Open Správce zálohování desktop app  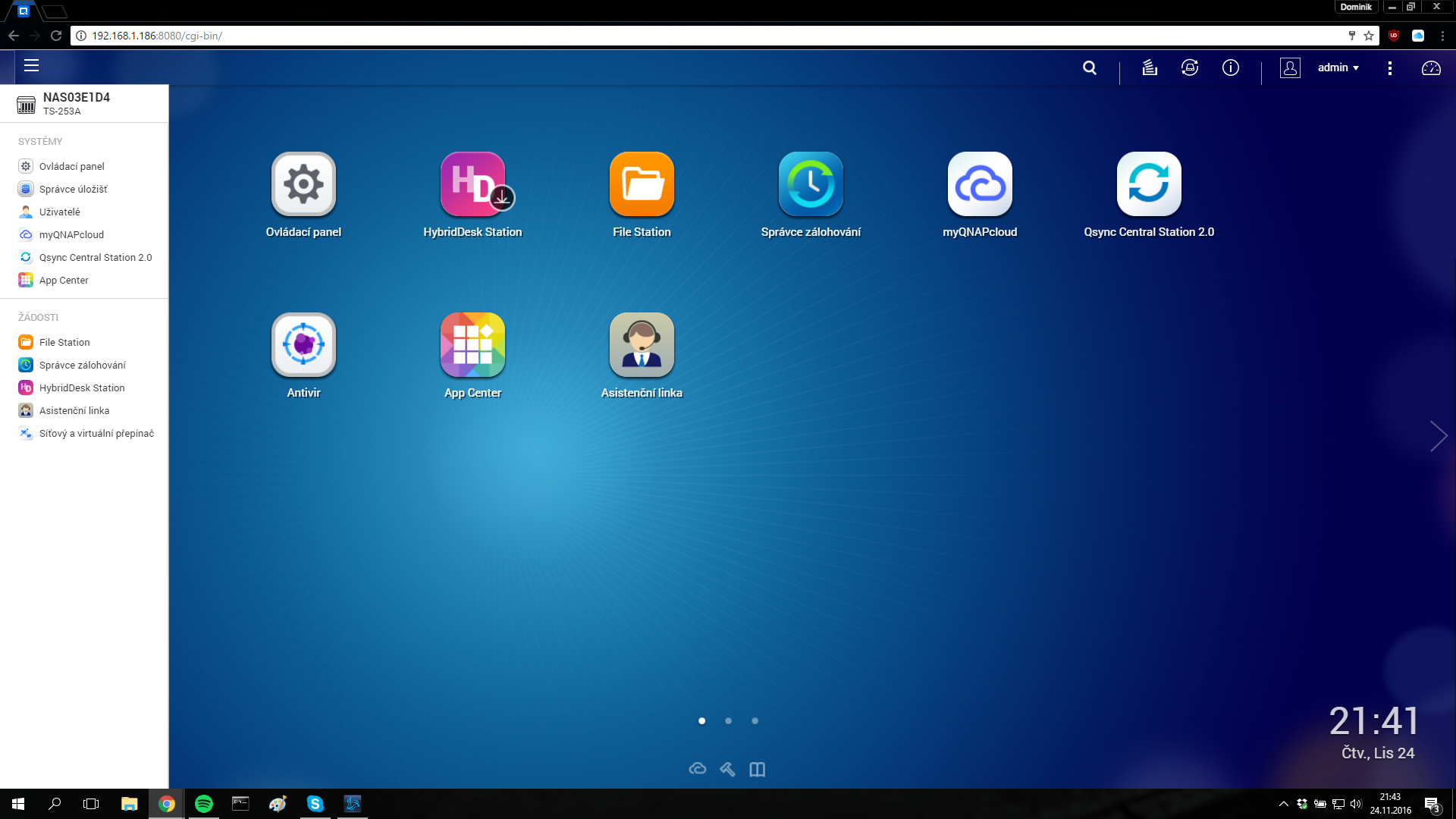(x=811, y=184)
